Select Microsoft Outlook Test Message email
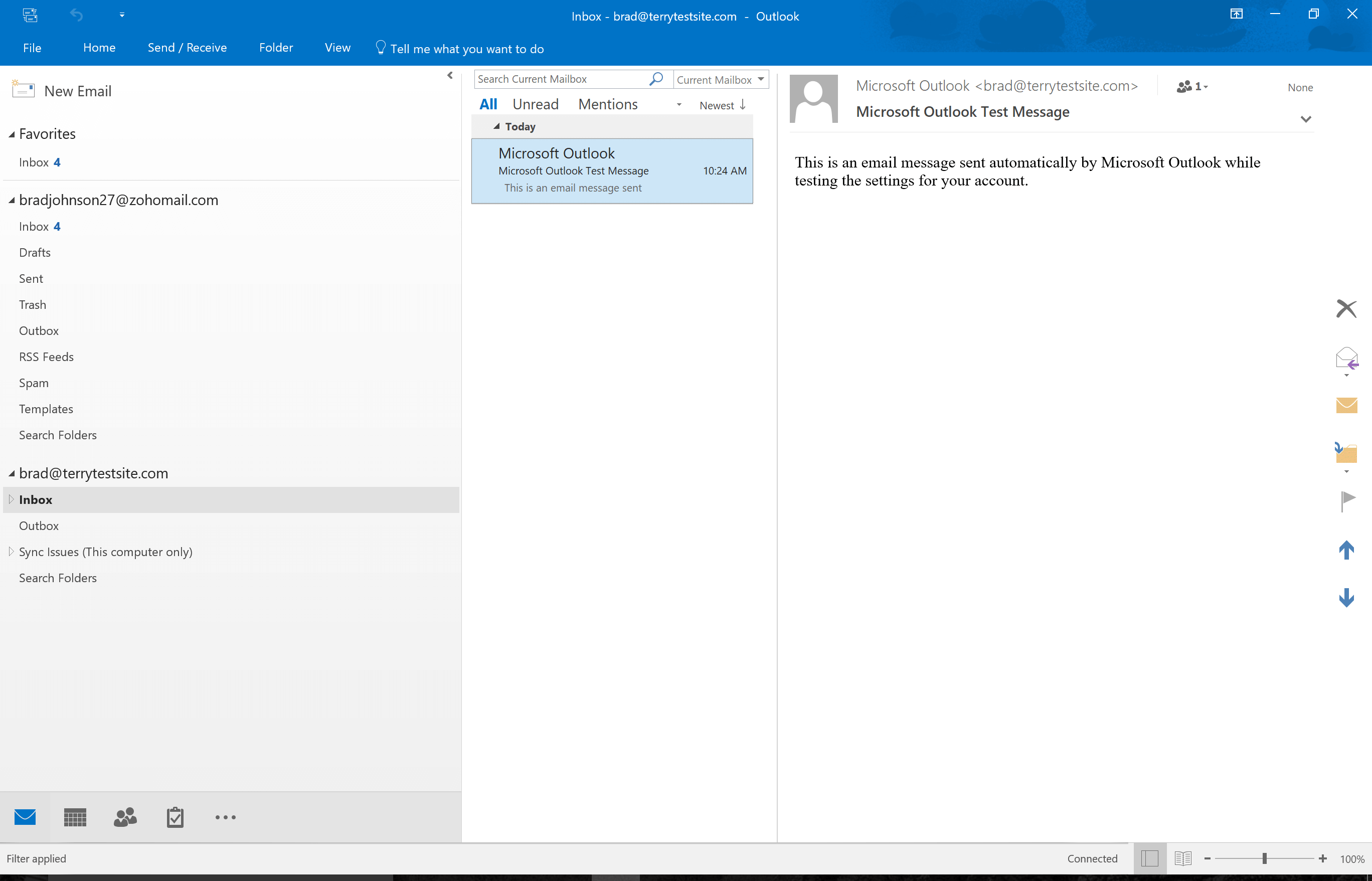Image resolution: width=1372 pixels, height=881 pixels. 612,170
